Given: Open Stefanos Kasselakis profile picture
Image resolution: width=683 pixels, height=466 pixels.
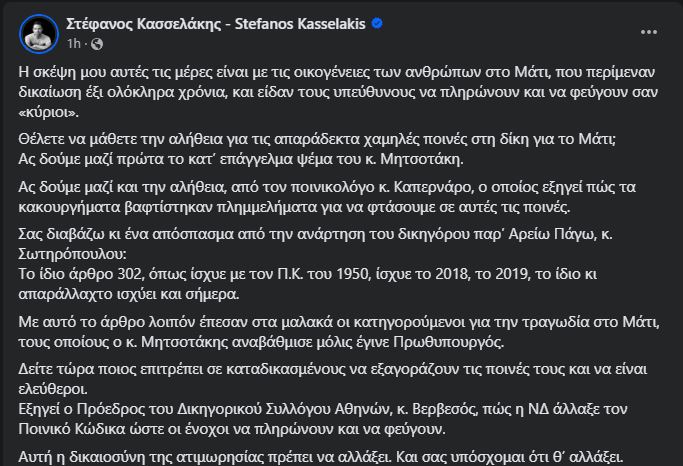Looking at the screenshot, I should pyautogui.click(x=37, y=34).
